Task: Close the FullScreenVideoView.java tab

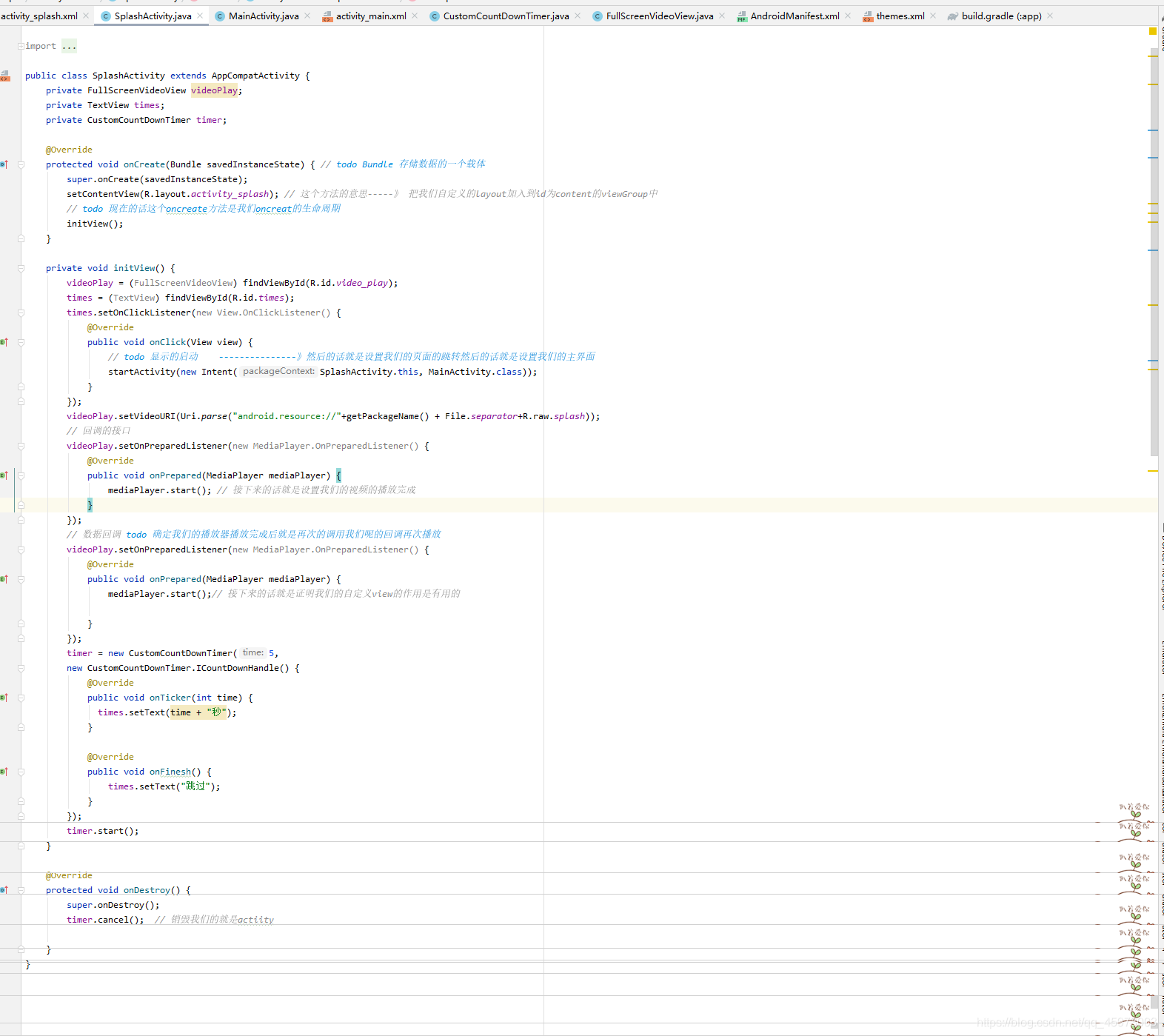Action: pos(722,16)
